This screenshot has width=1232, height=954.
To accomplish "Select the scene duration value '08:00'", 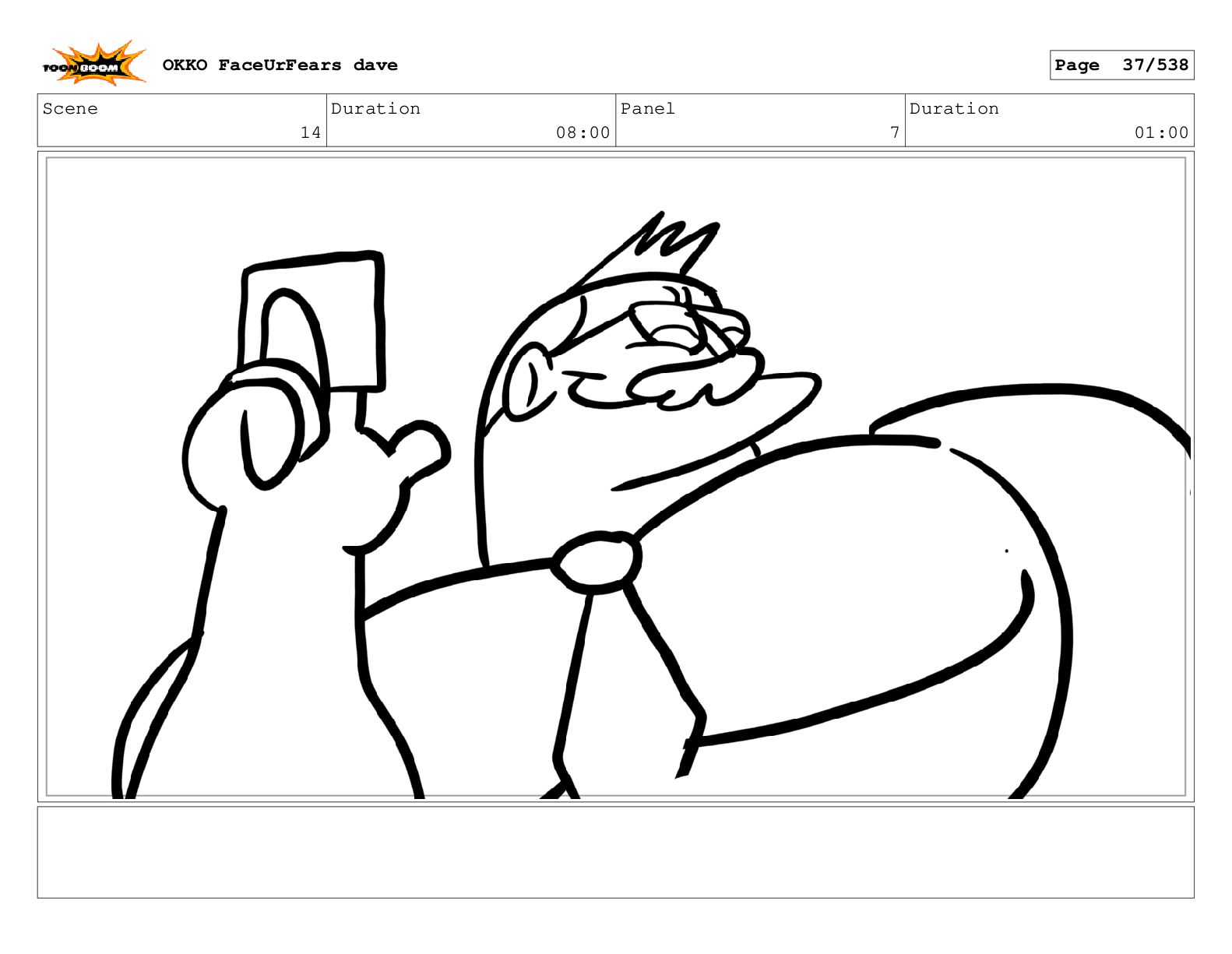I will pos(583,132).
